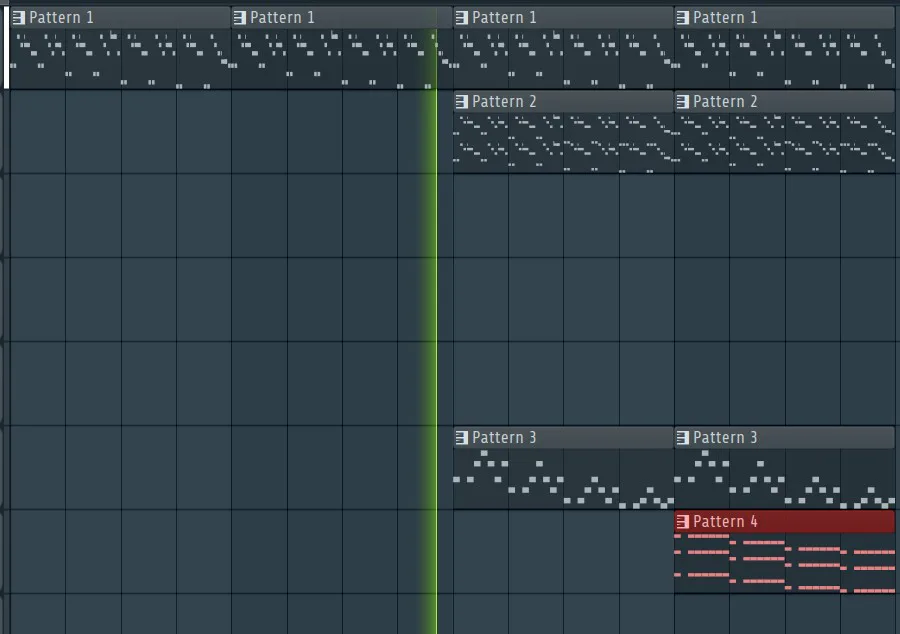Click the note preview of left Pattern 3 clip
Screen dimensions: 900x634
tap(564, 479)
